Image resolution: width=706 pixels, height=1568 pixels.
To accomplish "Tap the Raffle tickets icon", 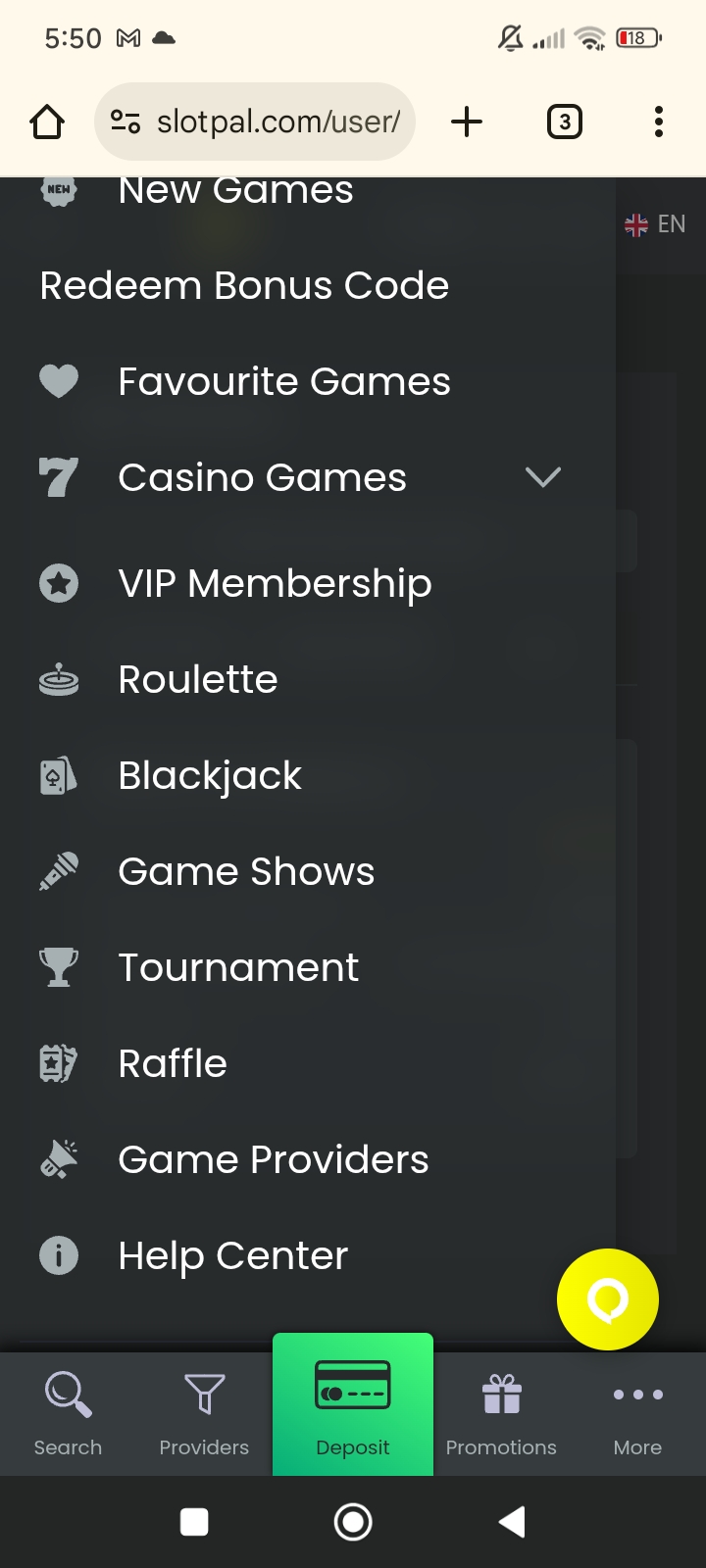I will (59, 1063).
